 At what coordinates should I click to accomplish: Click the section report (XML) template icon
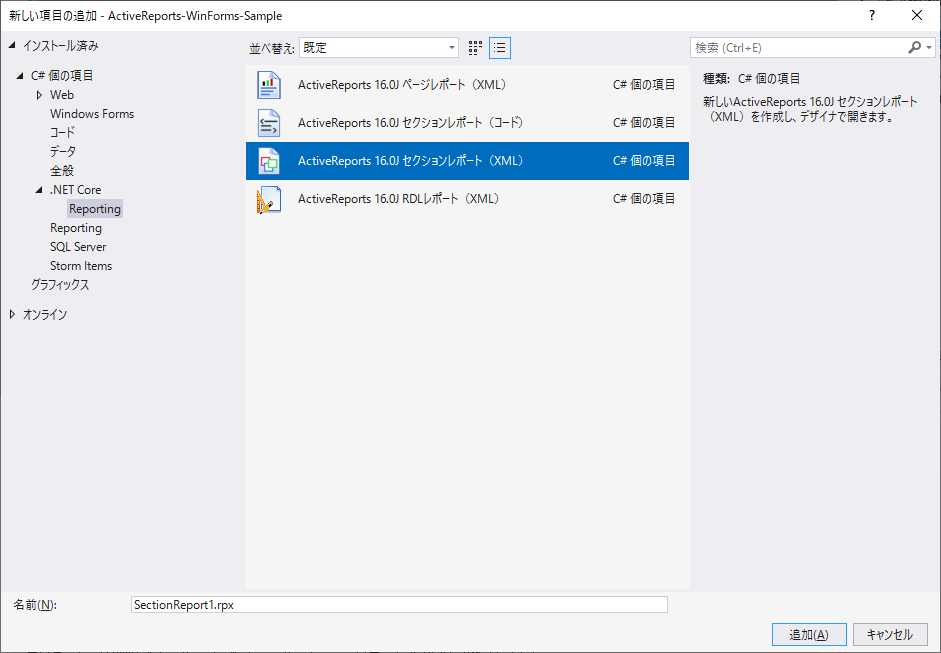coord(269,161)
